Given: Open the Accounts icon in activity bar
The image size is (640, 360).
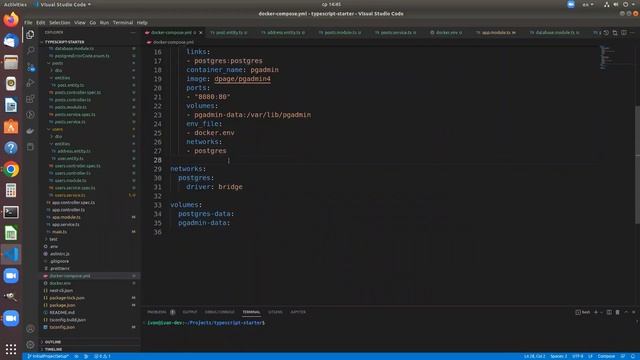Looking at the screenshot, I should [30, 329].
